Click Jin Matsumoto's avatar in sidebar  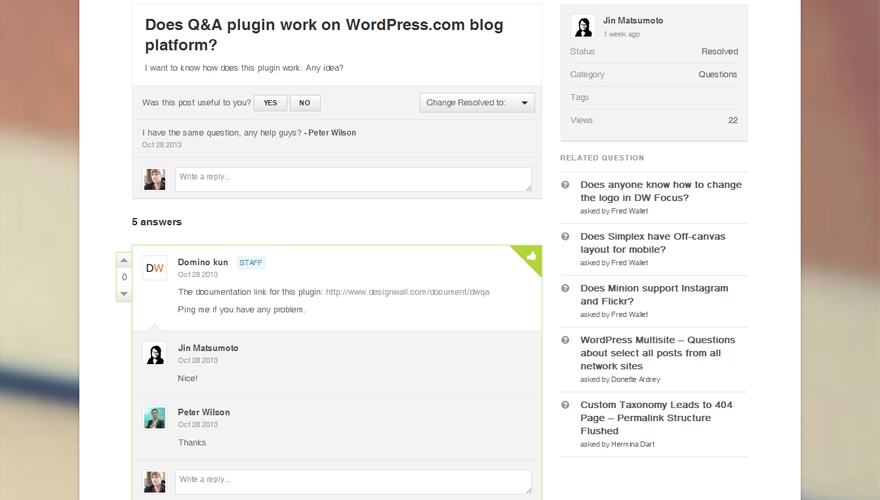583,26
